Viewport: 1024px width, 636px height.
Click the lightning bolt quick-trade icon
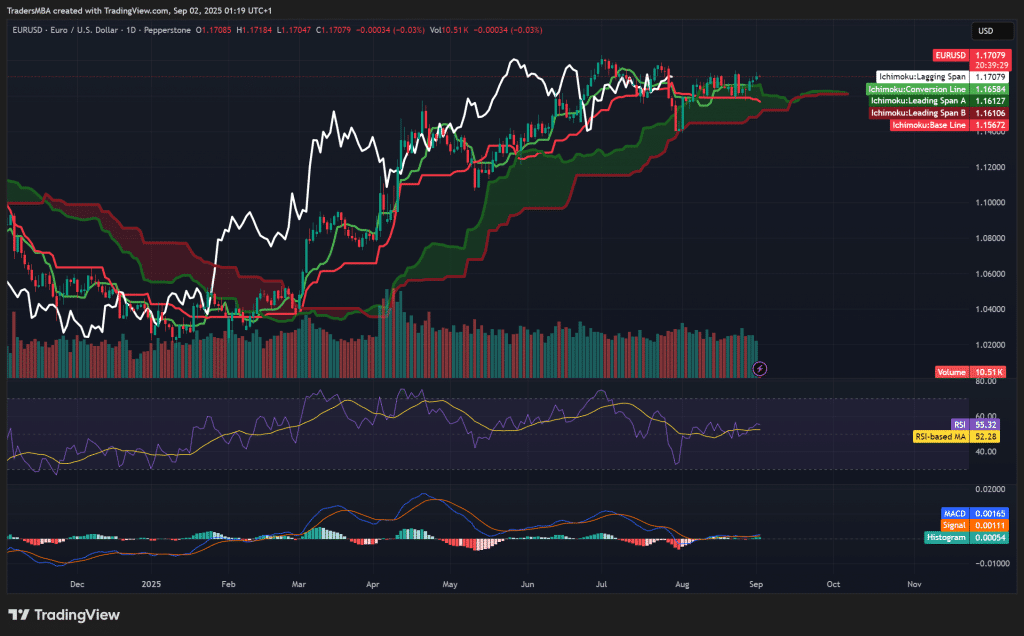pos(760,370)
